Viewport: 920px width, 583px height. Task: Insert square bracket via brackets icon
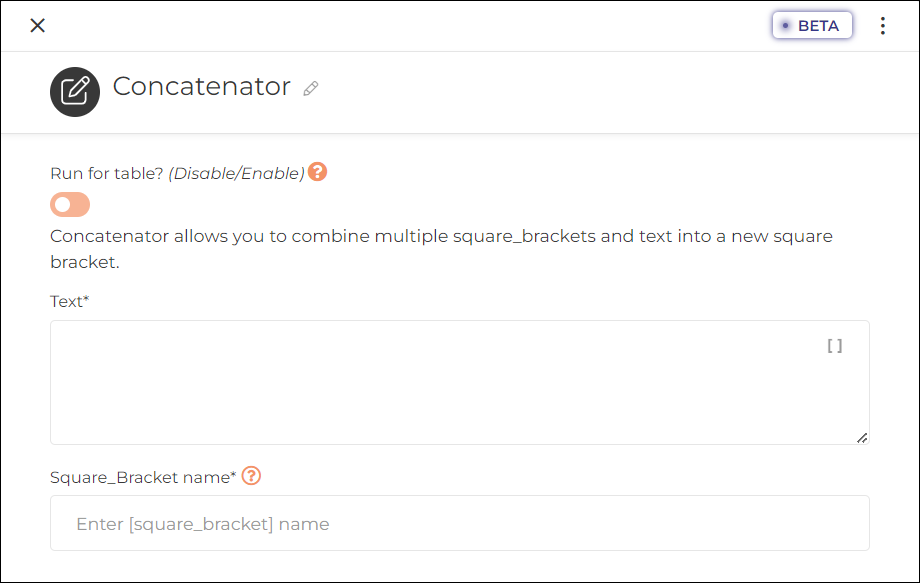click(834, 346)
